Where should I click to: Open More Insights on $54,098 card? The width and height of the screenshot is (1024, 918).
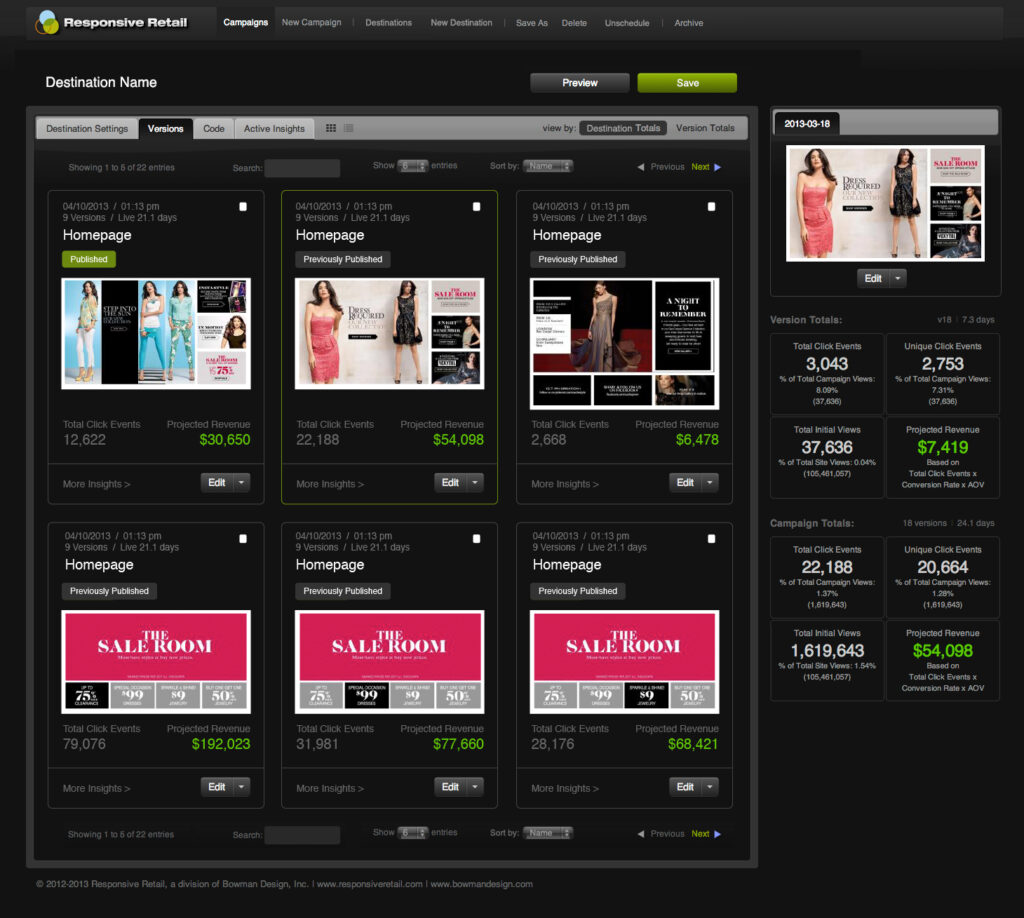pyautogui.click(x=330, y=484)
